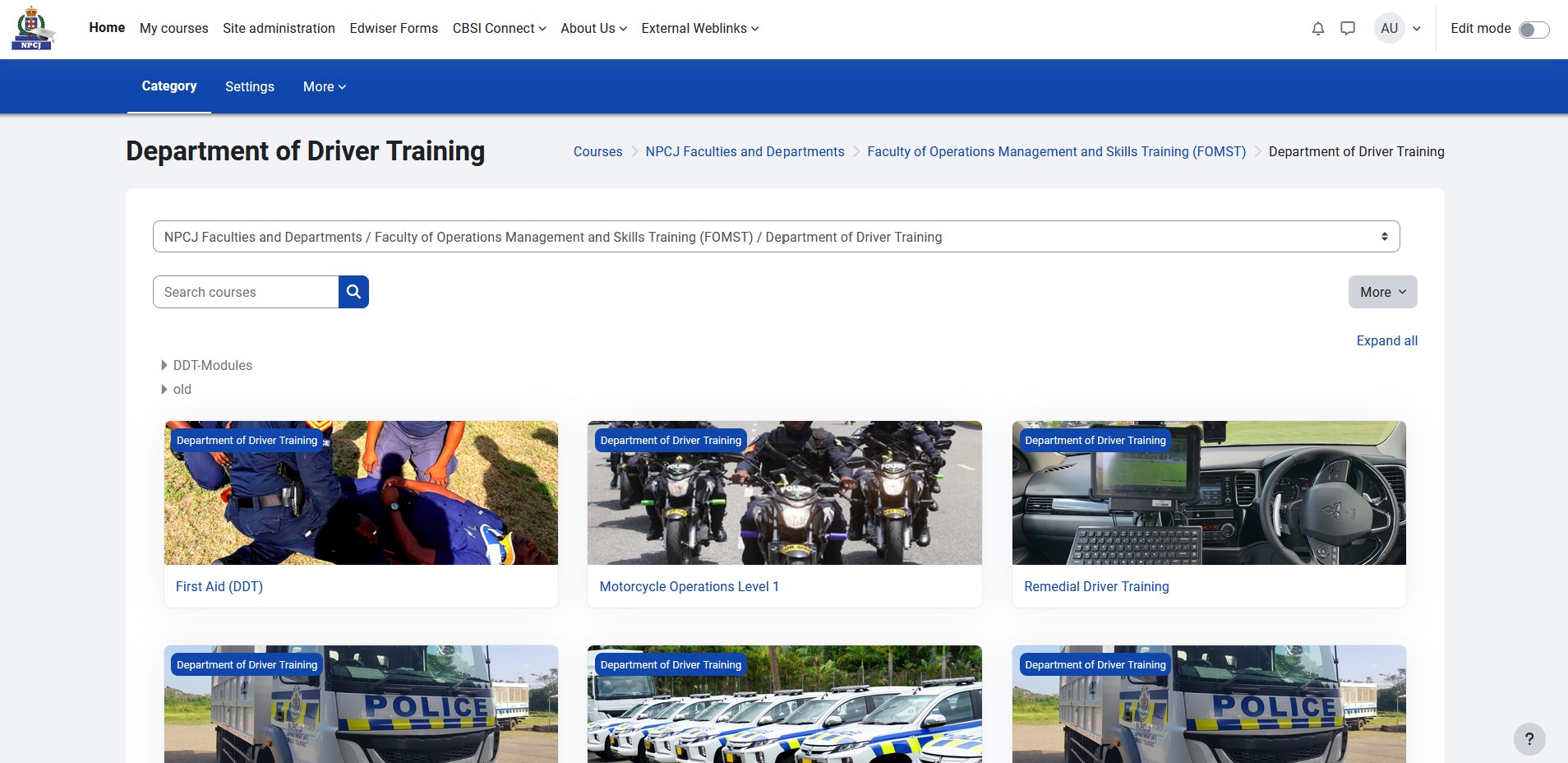Select the Category tab

(169, 86)
